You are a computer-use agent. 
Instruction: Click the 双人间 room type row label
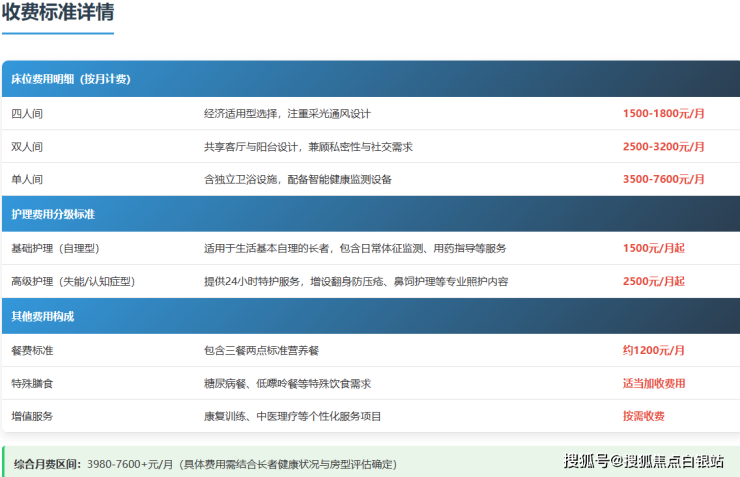[27, 147]
